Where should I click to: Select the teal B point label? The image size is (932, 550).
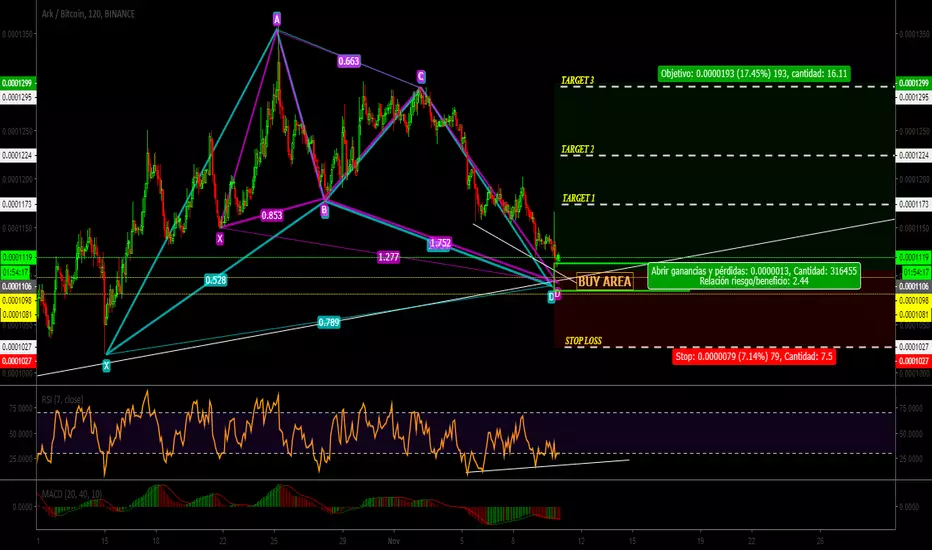[x=325, y=210]
